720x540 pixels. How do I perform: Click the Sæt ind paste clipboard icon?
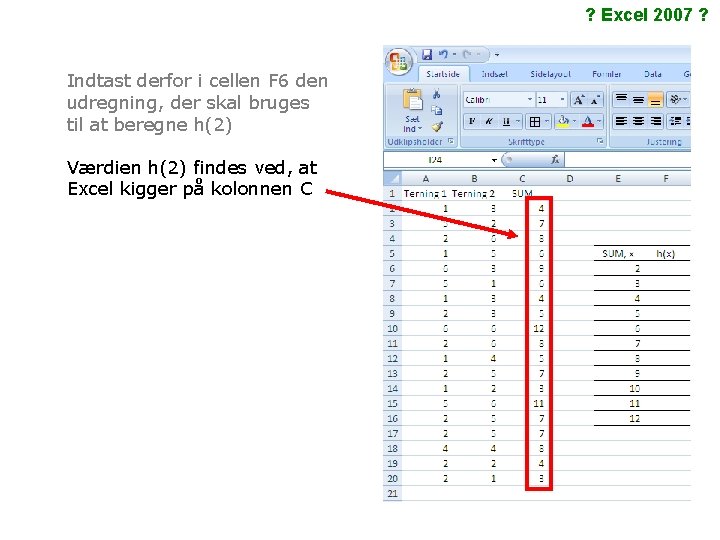tap(412, 100)
